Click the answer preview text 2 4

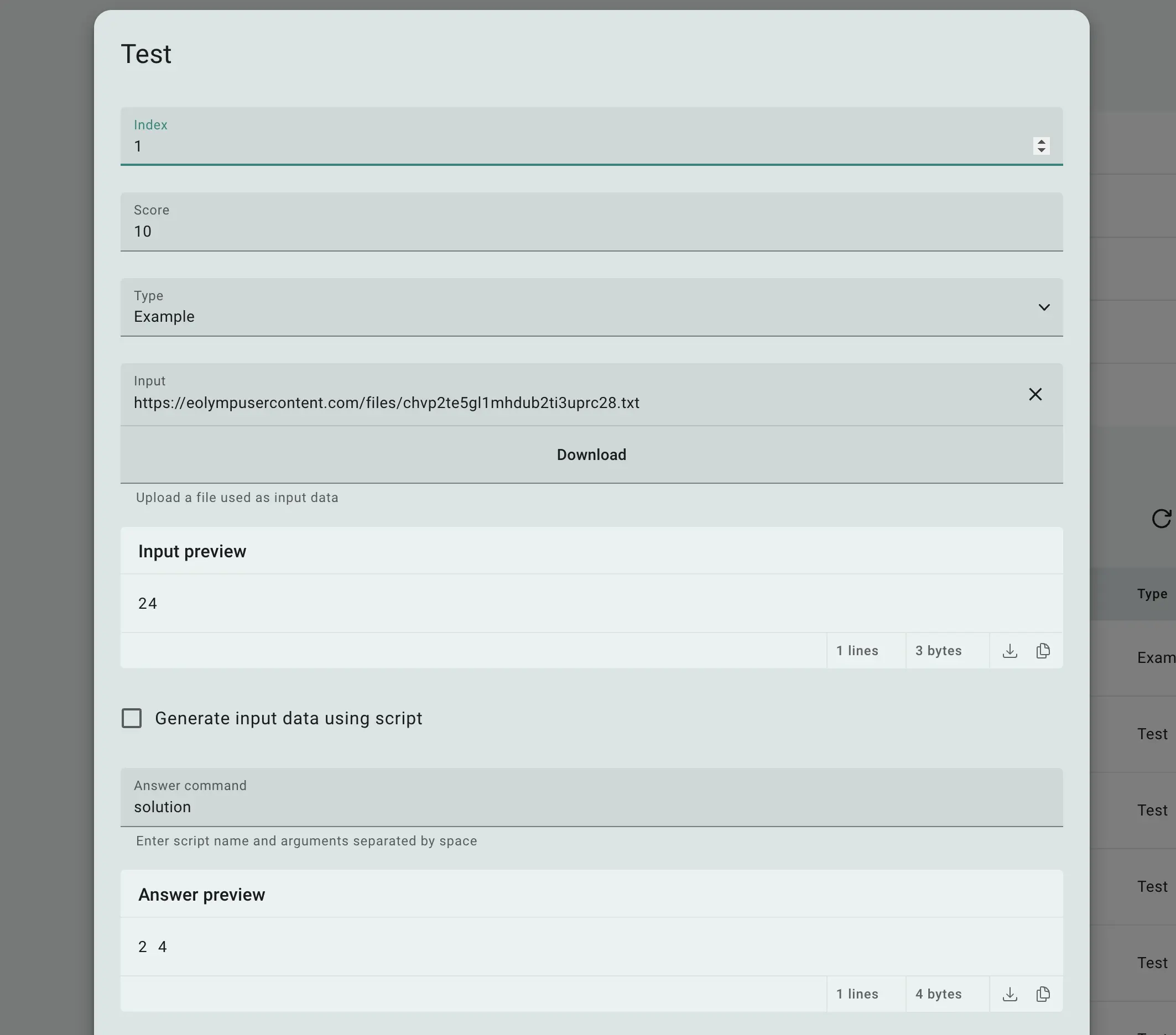tap(153, 947)
